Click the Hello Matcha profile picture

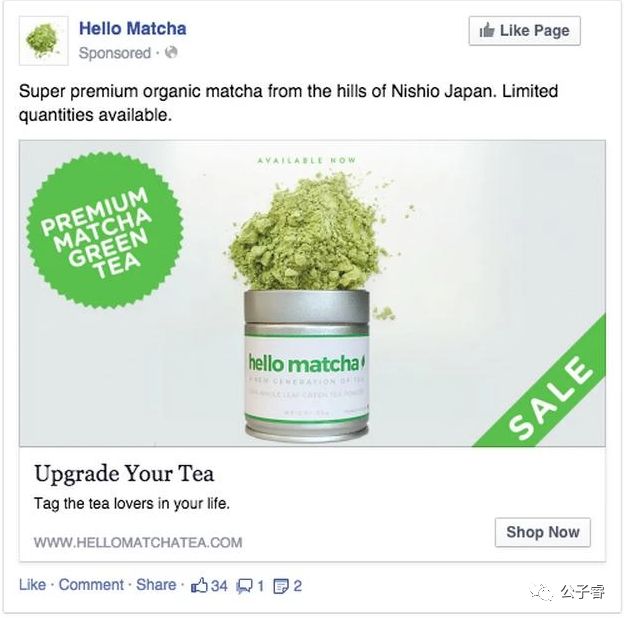pyautogui.click(x=43, y=41)
